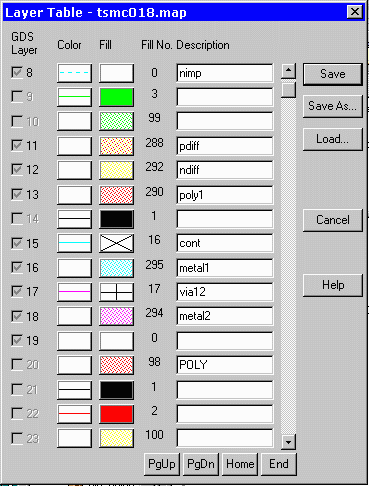Uncheck GDS layer 8 checkbox
Viewport: 369px width, 486px height.
(x=17, y=72)
